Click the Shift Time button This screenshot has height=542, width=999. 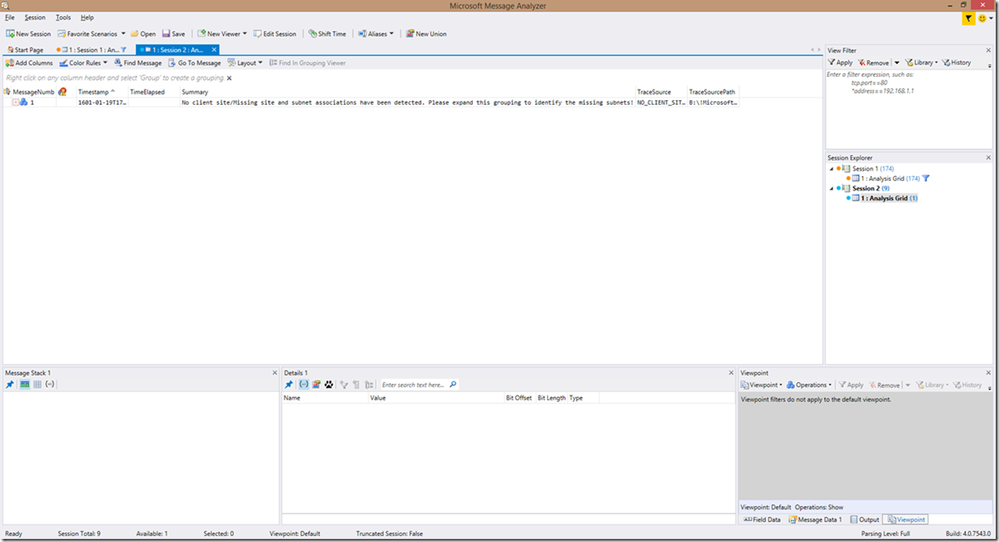[327, 34]
